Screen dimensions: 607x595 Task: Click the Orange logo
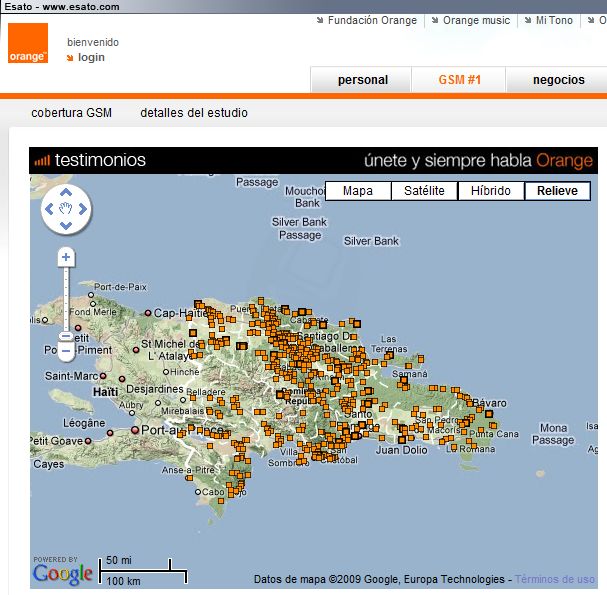(28, 43)
